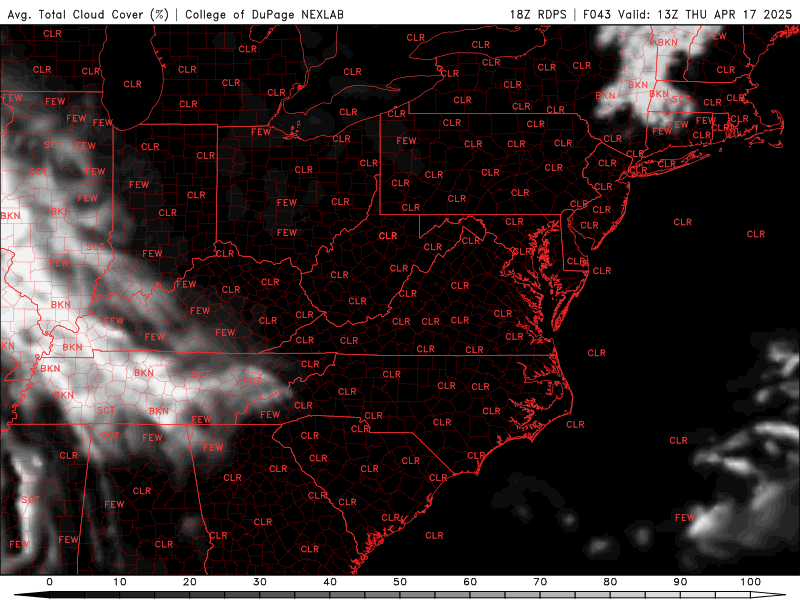The image size is (800, 600).
Task: Click the '50' value on the cloud cover scale
Action: click(400, 582)
